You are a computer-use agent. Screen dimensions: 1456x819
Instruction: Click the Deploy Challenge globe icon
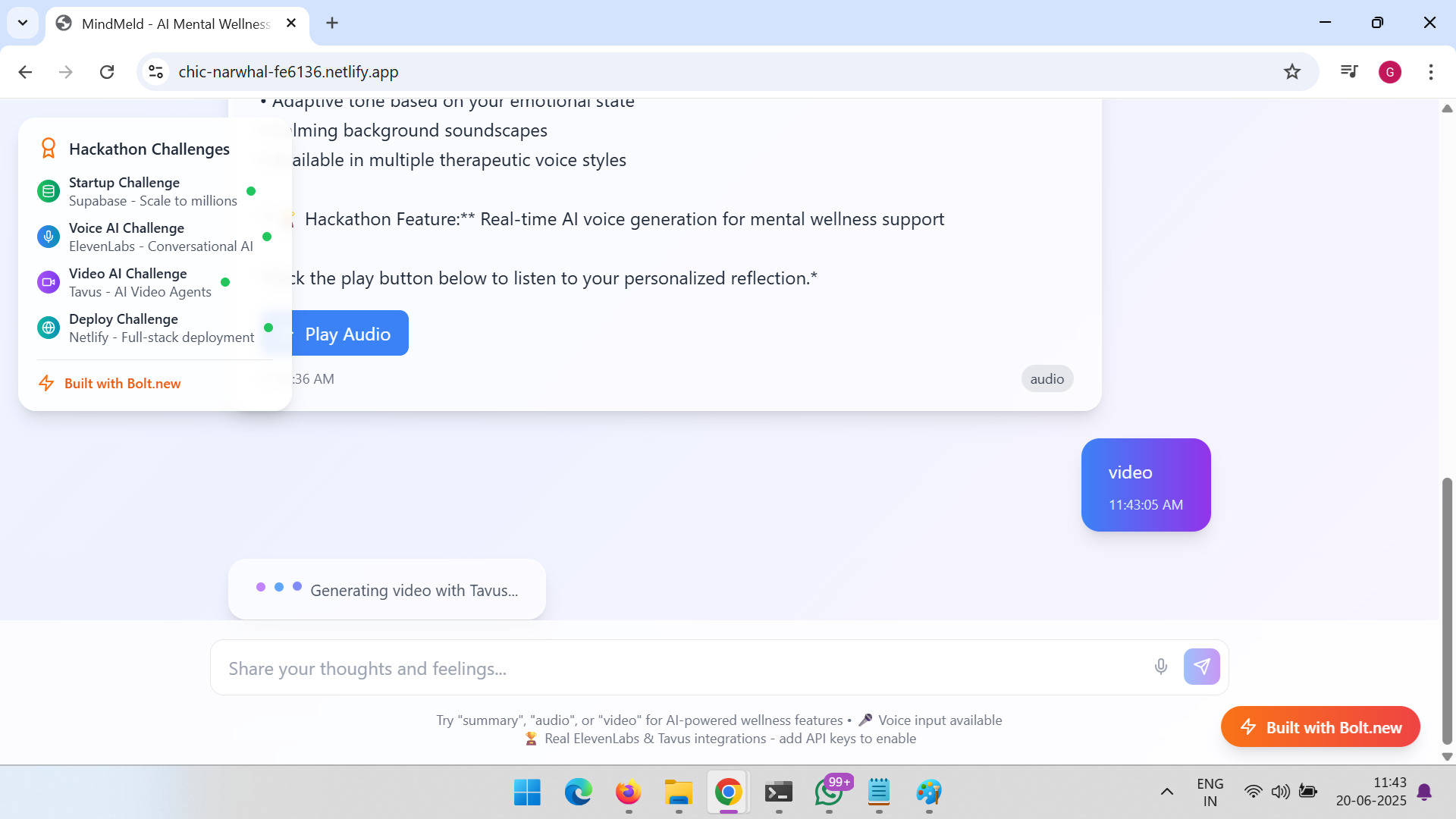pos(49,328)
